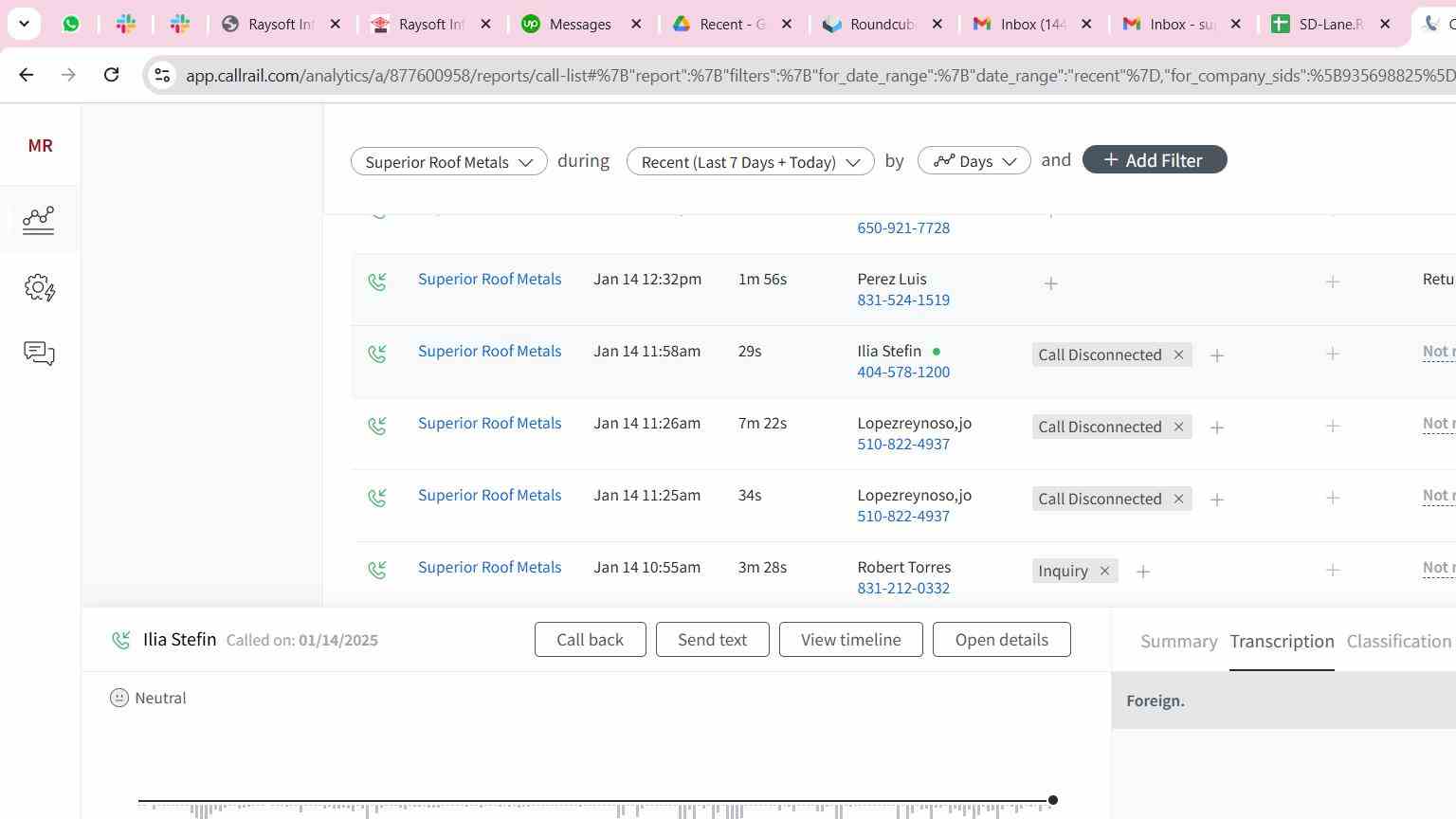Click phone number 831-524-1519
This screenshot has height=819, width=1456.
[x=903, y=300]
